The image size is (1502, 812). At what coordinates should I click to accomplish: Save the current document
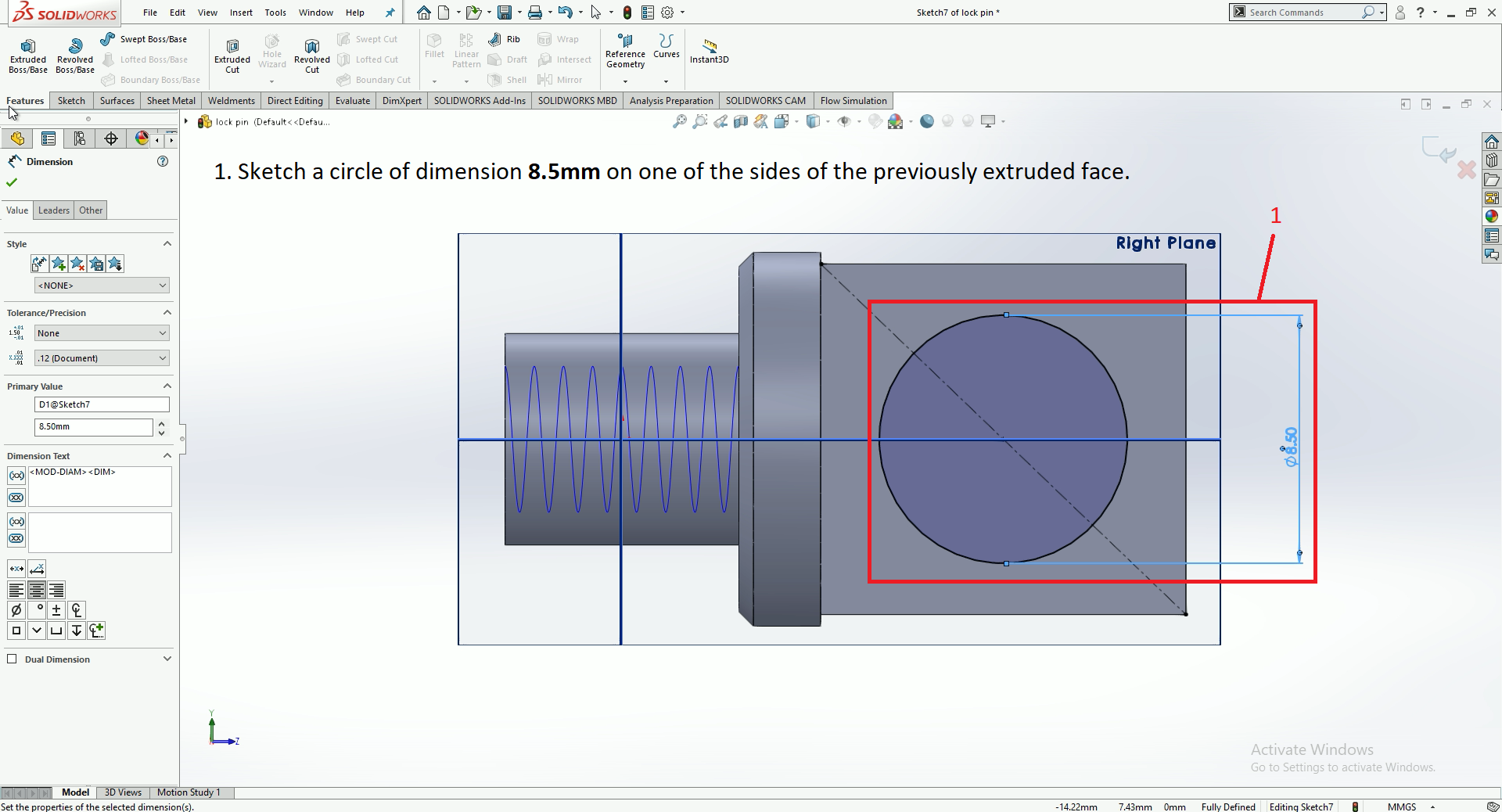point(505,13)
